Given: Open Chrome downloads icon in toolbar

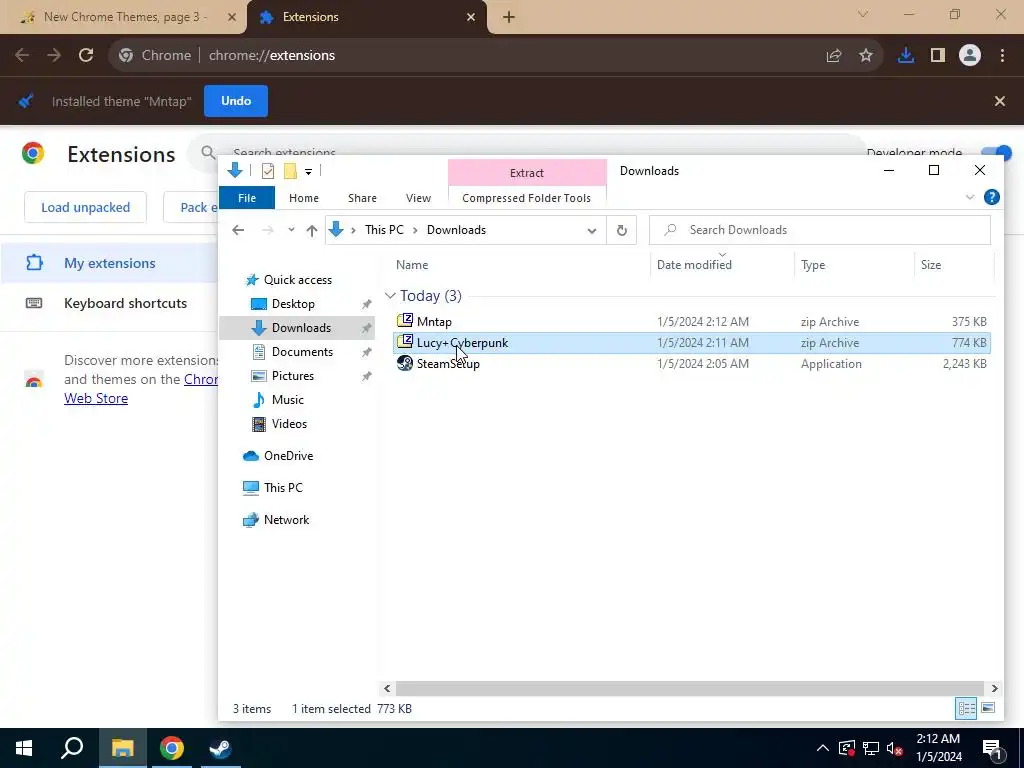Looking at the screenshot, I should (x=906, y=56).
